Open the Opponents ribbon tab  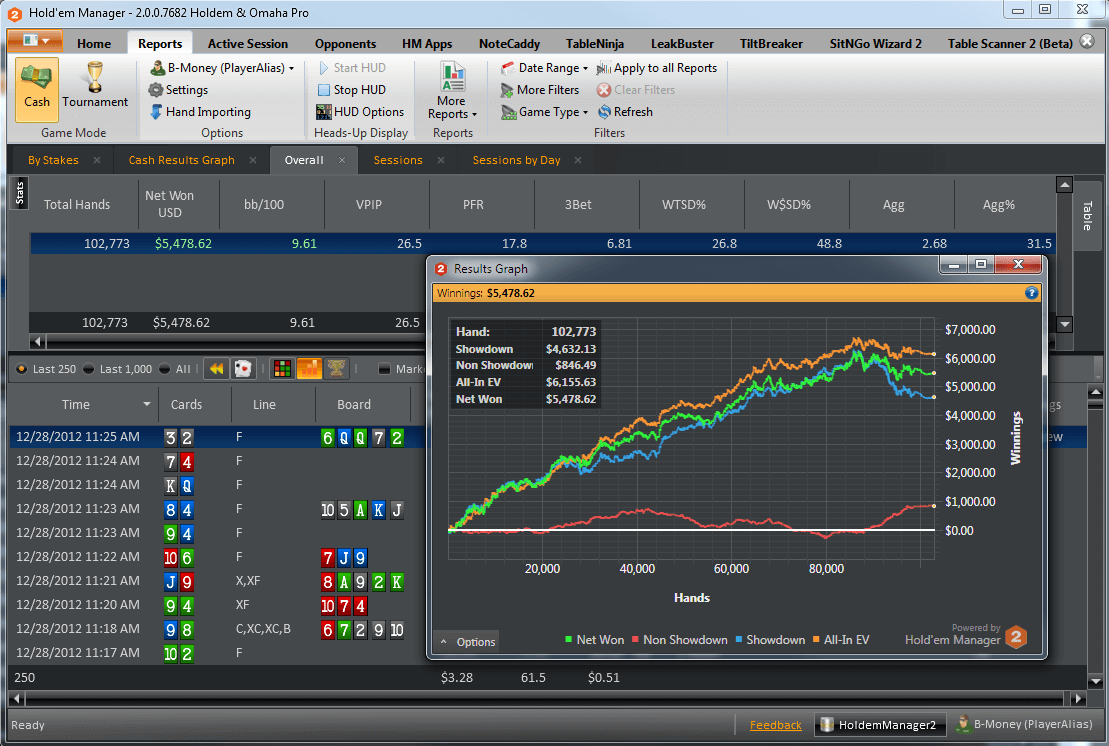coord(345,44)
